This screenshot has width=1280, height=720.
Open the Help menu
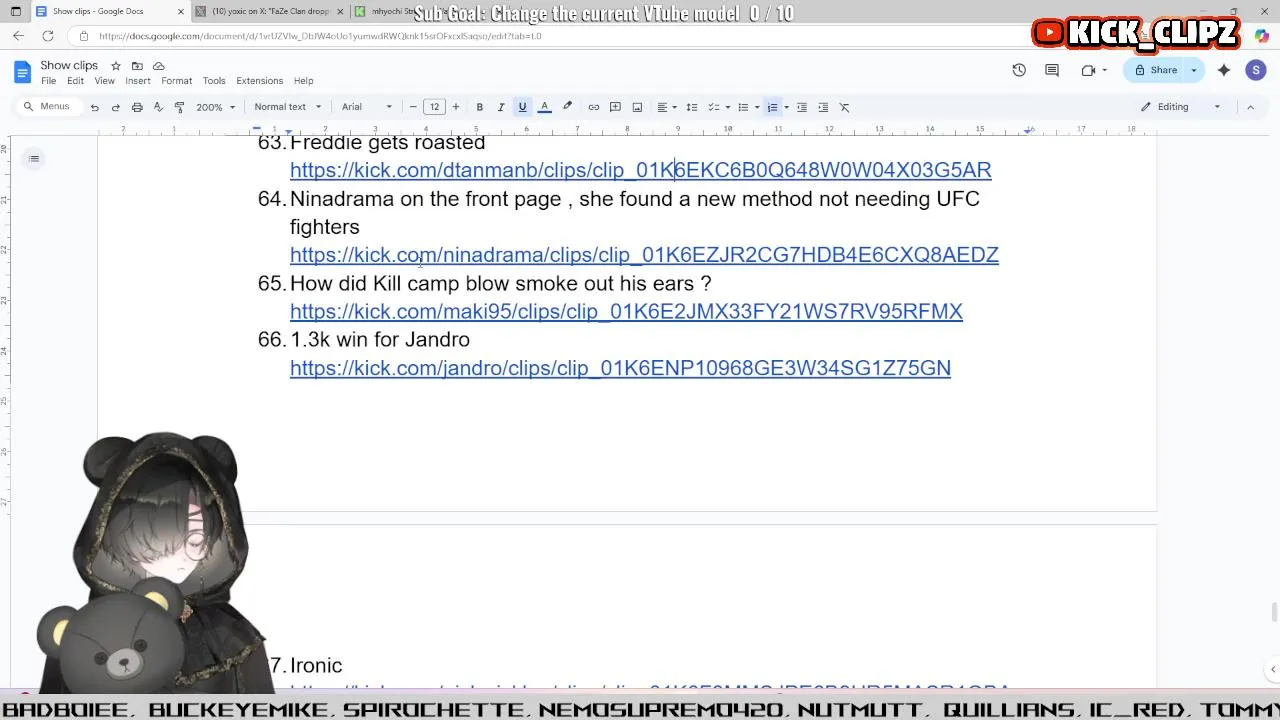coord(304,81)
